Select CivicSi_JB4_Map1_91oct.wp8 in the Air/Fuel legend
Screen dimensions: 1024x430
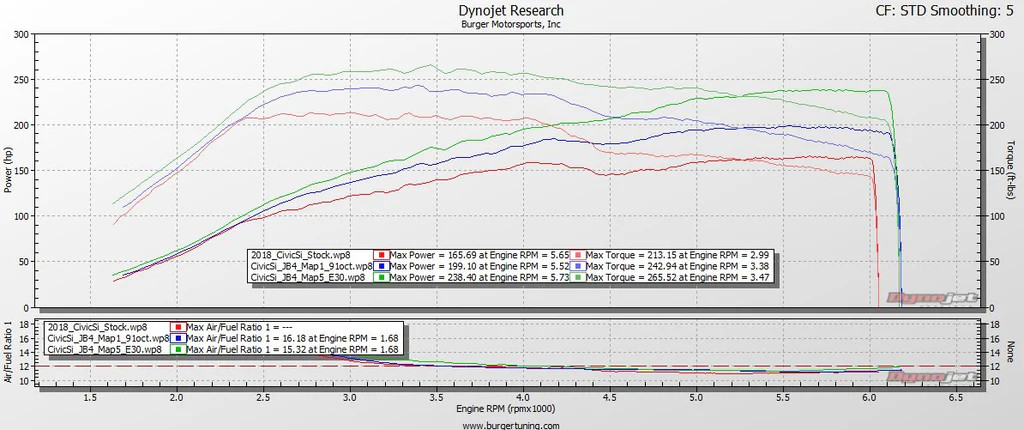[109, 338]
